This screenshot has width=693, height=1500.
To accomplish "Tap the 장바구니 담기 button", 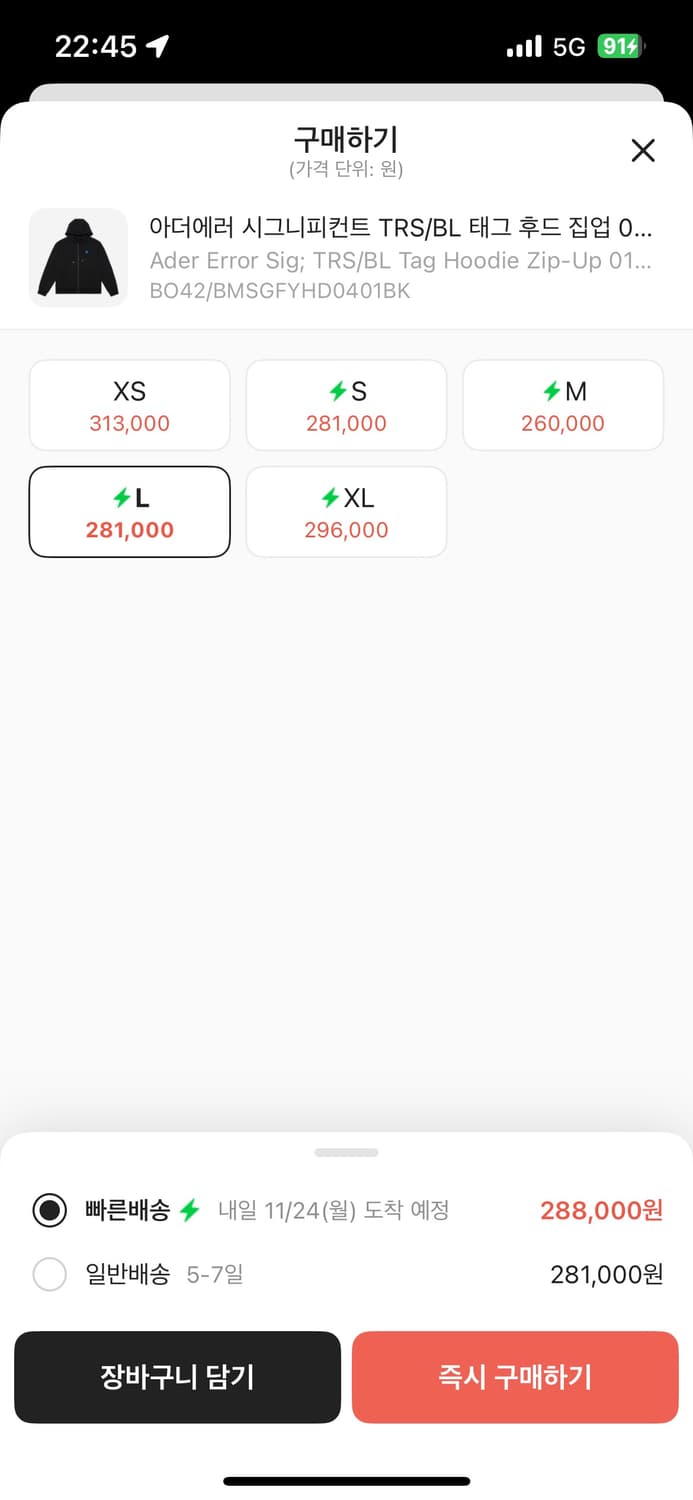I will click(x=177, y=1377).
